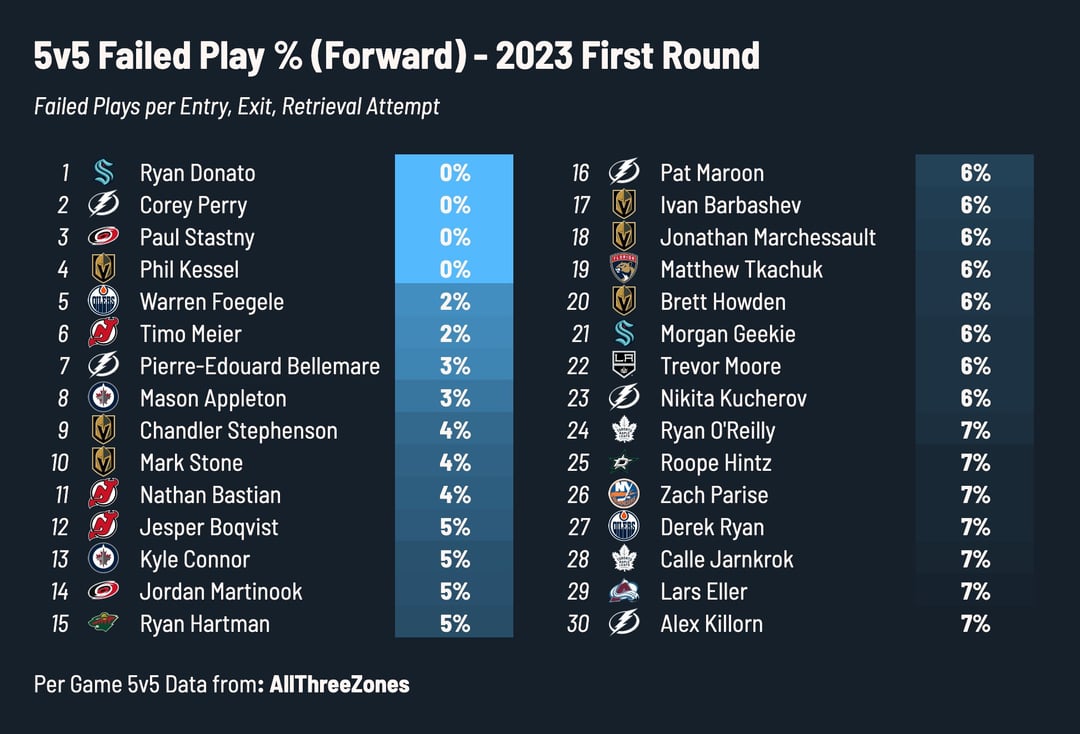Click the Lightning logo next to Corey Perry
Image resolution: width=1080 pixels, height=734 pixels.
[x=103, y=205]
